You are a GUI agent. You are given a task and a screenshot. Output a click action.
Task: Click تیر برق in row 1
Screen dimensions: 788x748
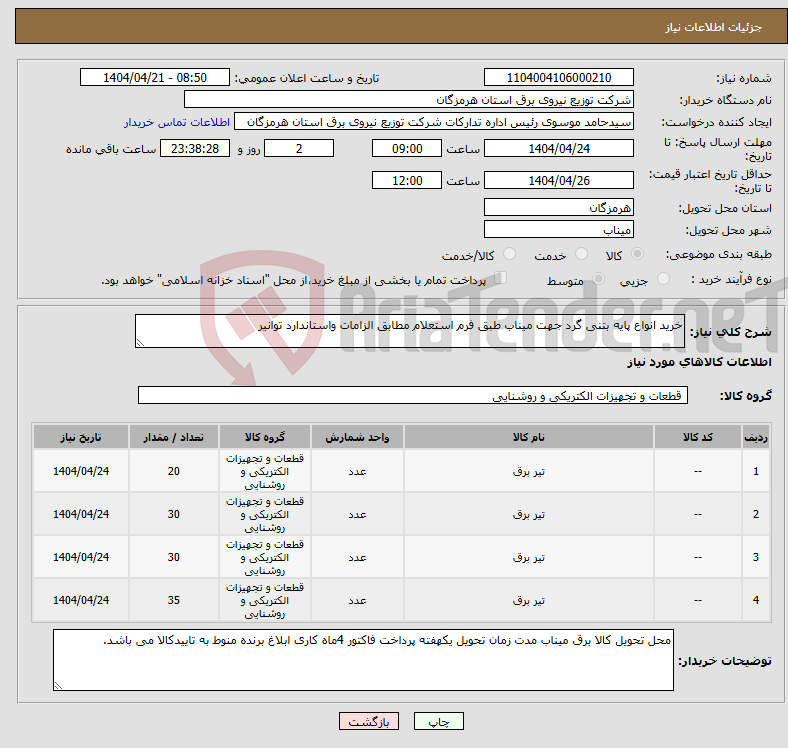coord(529,471)
